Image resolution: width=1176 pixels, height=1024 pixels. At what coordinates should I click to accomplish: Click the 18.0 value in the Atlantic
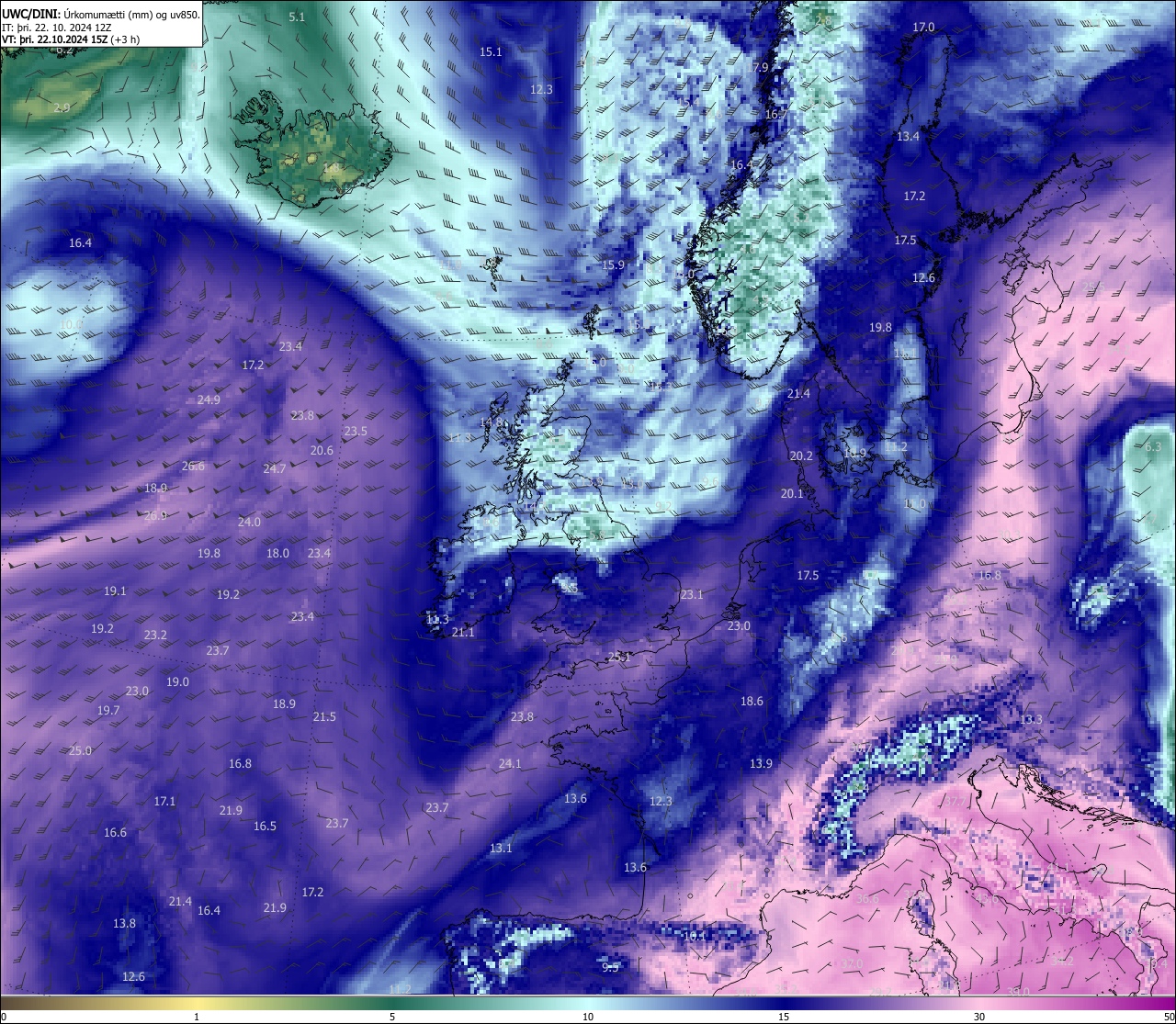click(277, 553)
